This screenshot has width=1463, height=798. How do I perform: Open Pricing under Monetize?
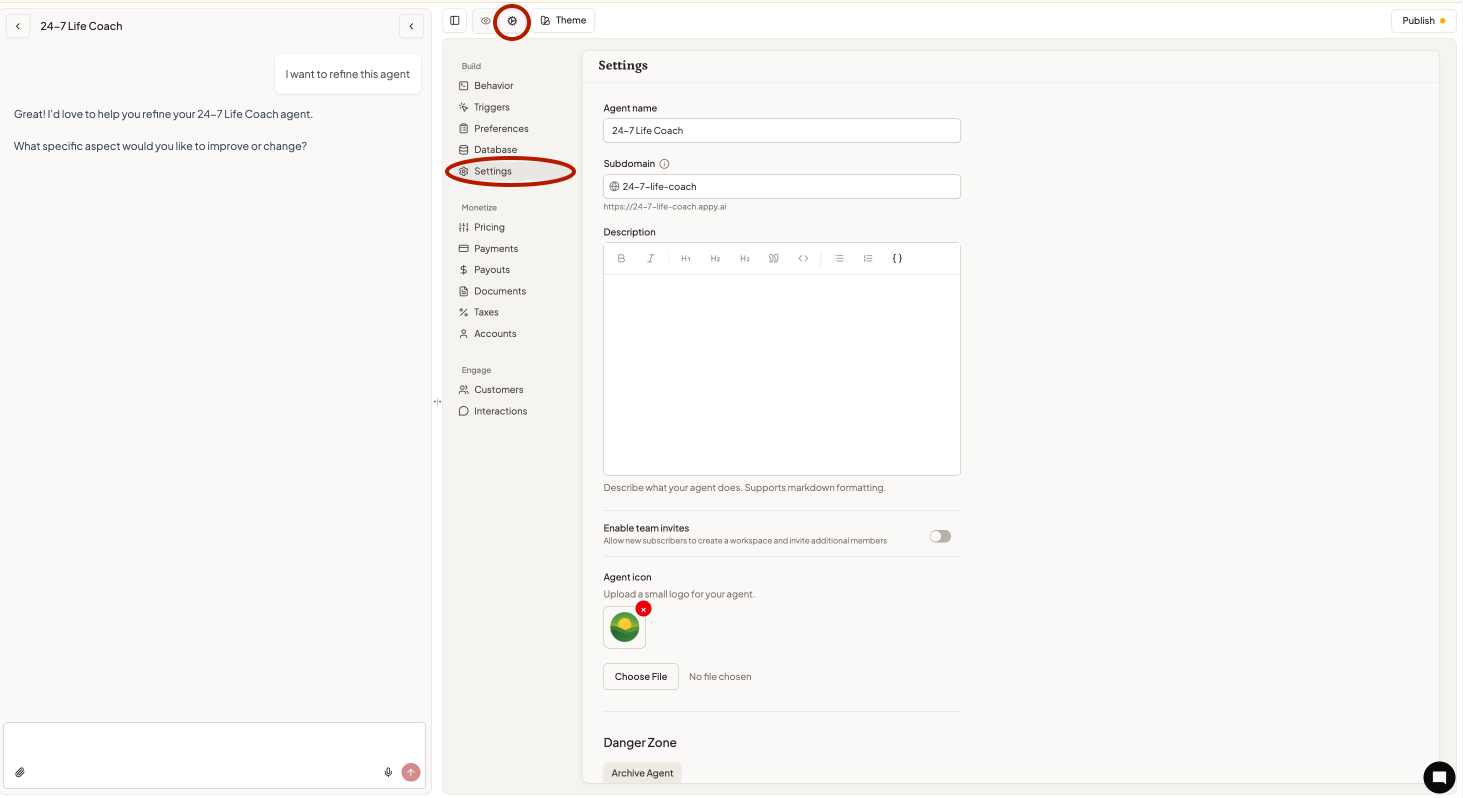tap(489, 227)
